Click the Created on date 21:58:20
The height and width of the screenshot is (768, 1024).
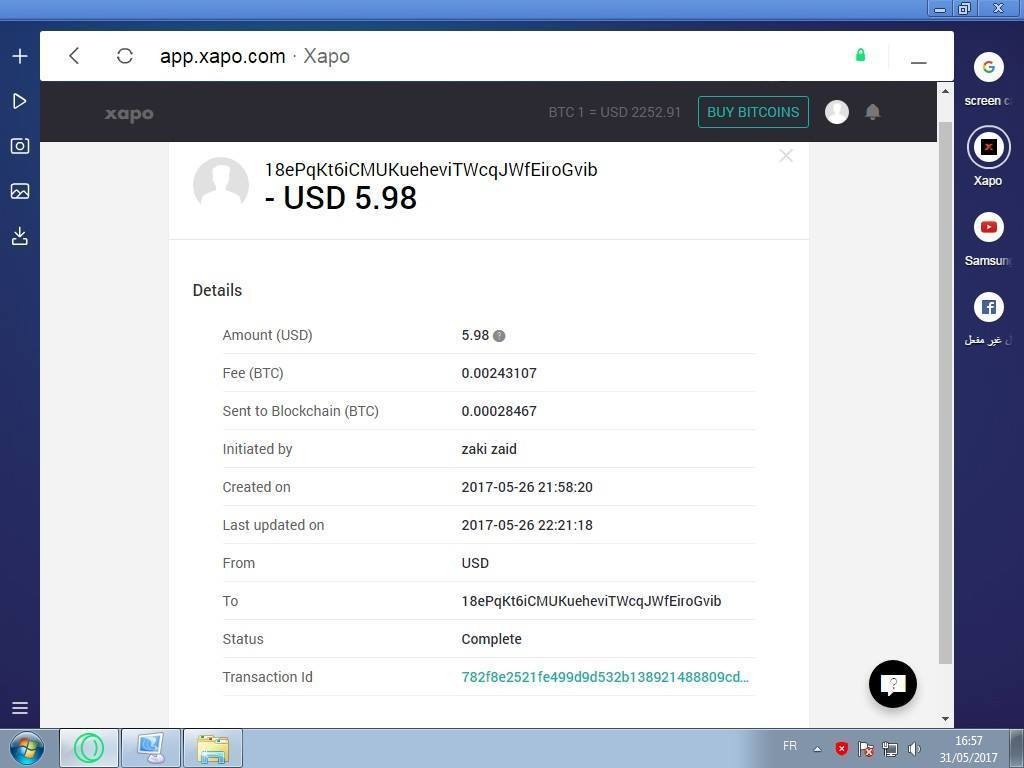coord(527,487)
